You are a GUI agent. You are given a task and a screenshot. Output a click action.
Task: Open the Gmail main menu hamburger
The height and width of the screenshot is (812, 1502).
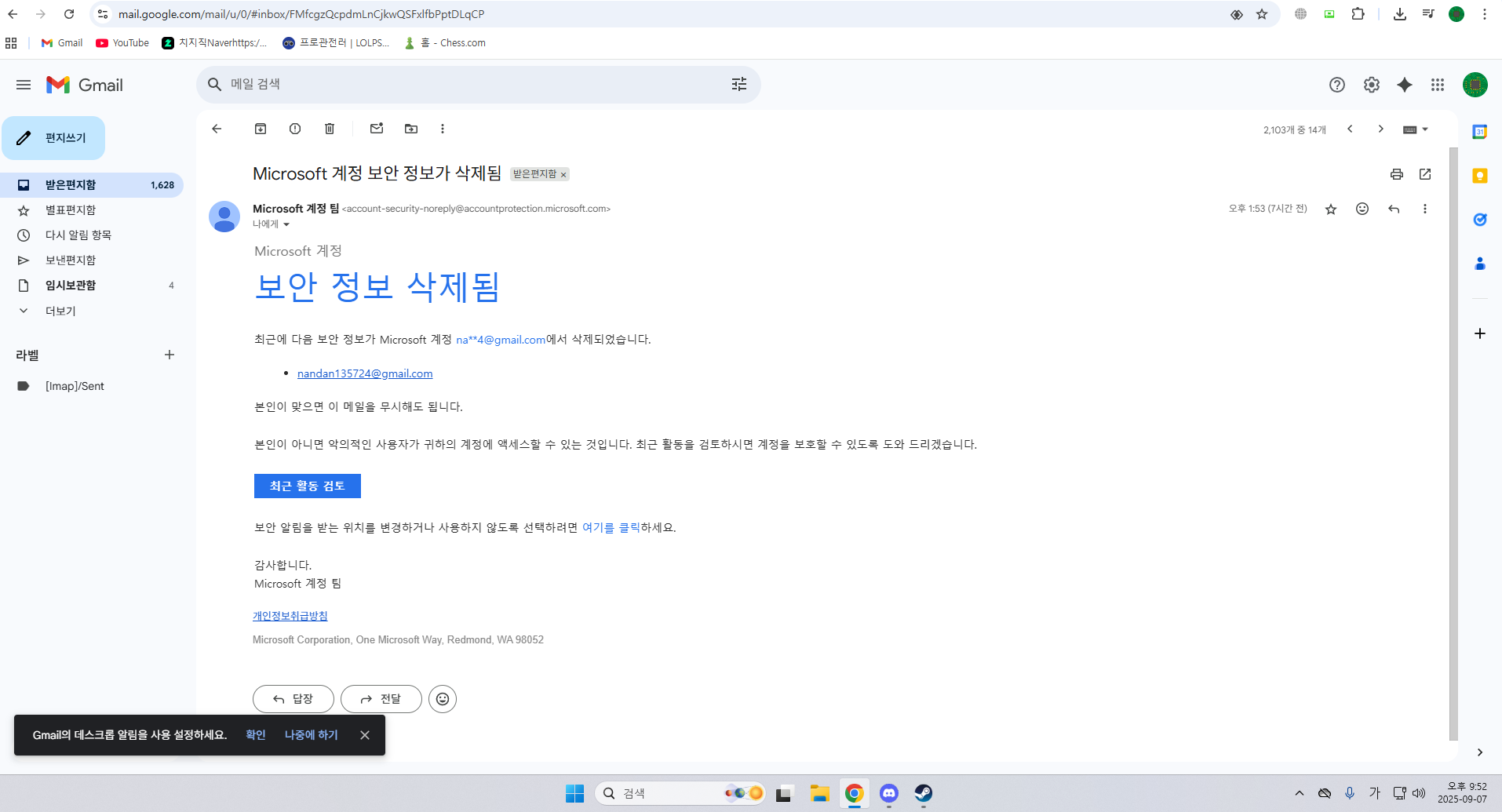[x=24, y=85]
